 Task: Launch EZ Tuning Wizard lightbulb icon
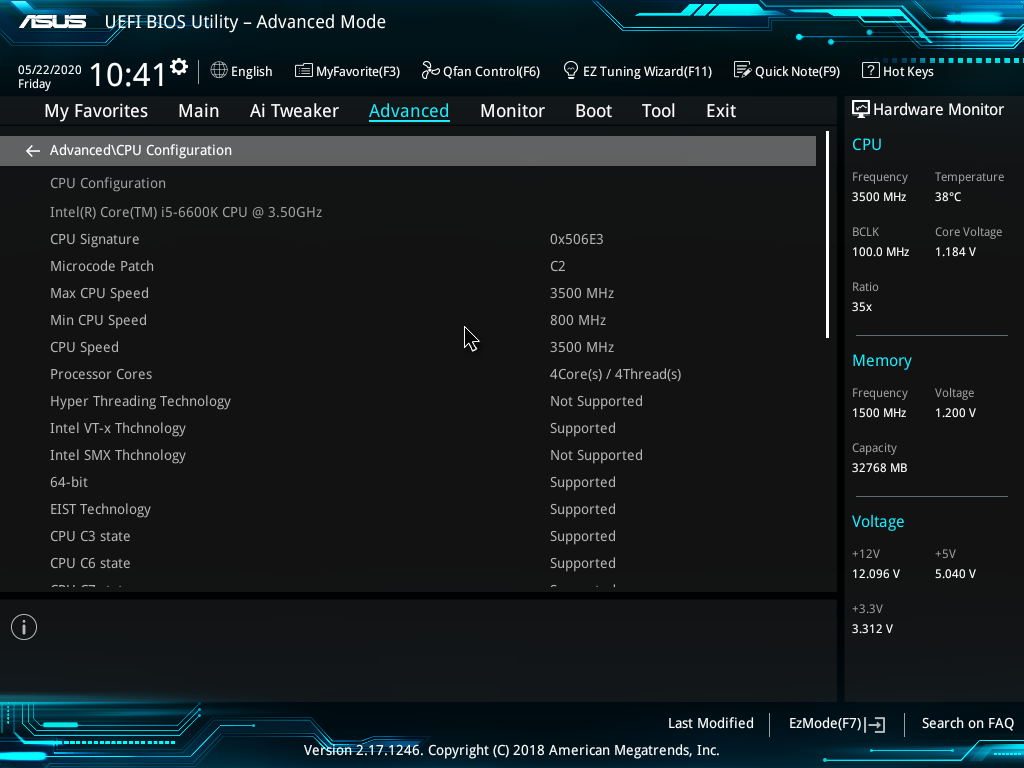pos(571,71)
